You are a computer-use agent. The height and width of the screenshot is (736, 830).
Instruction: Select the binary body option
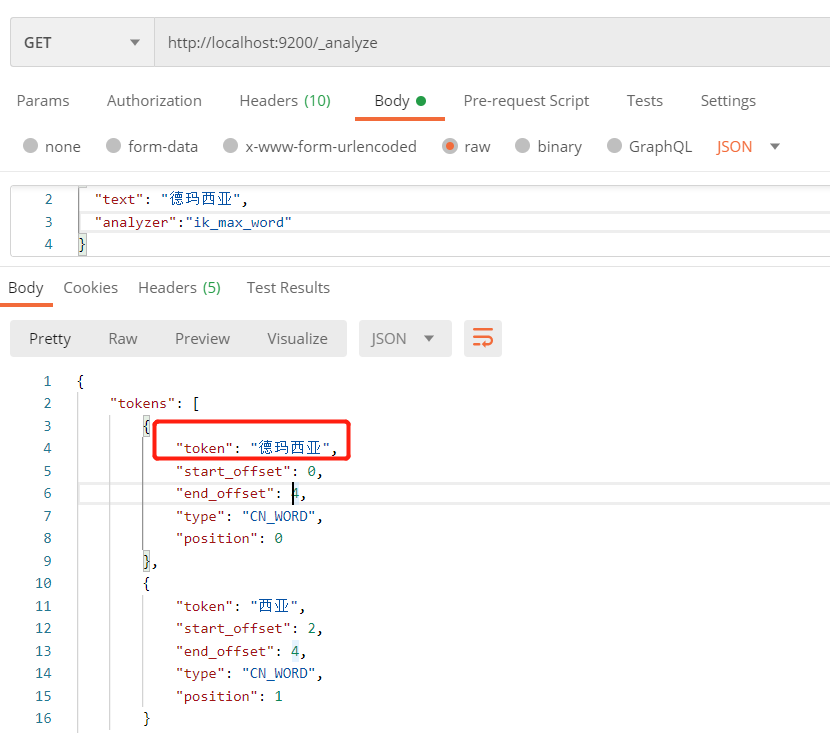tap(548, 146)
